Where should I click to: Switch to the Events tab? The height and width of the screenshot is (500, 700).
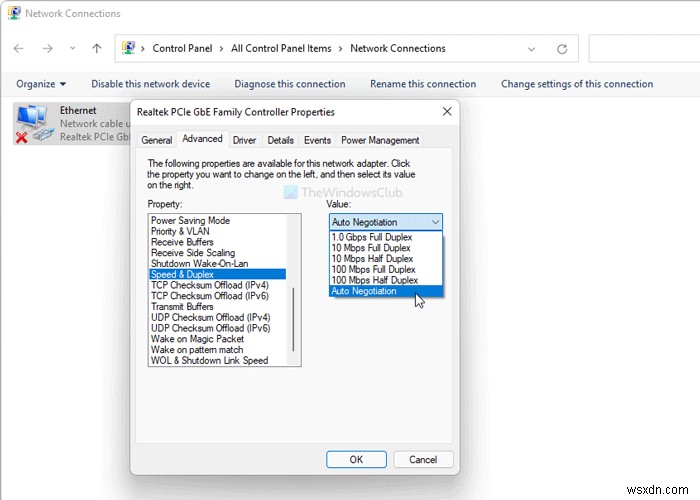pyautogui.click(x=317, y=140)
